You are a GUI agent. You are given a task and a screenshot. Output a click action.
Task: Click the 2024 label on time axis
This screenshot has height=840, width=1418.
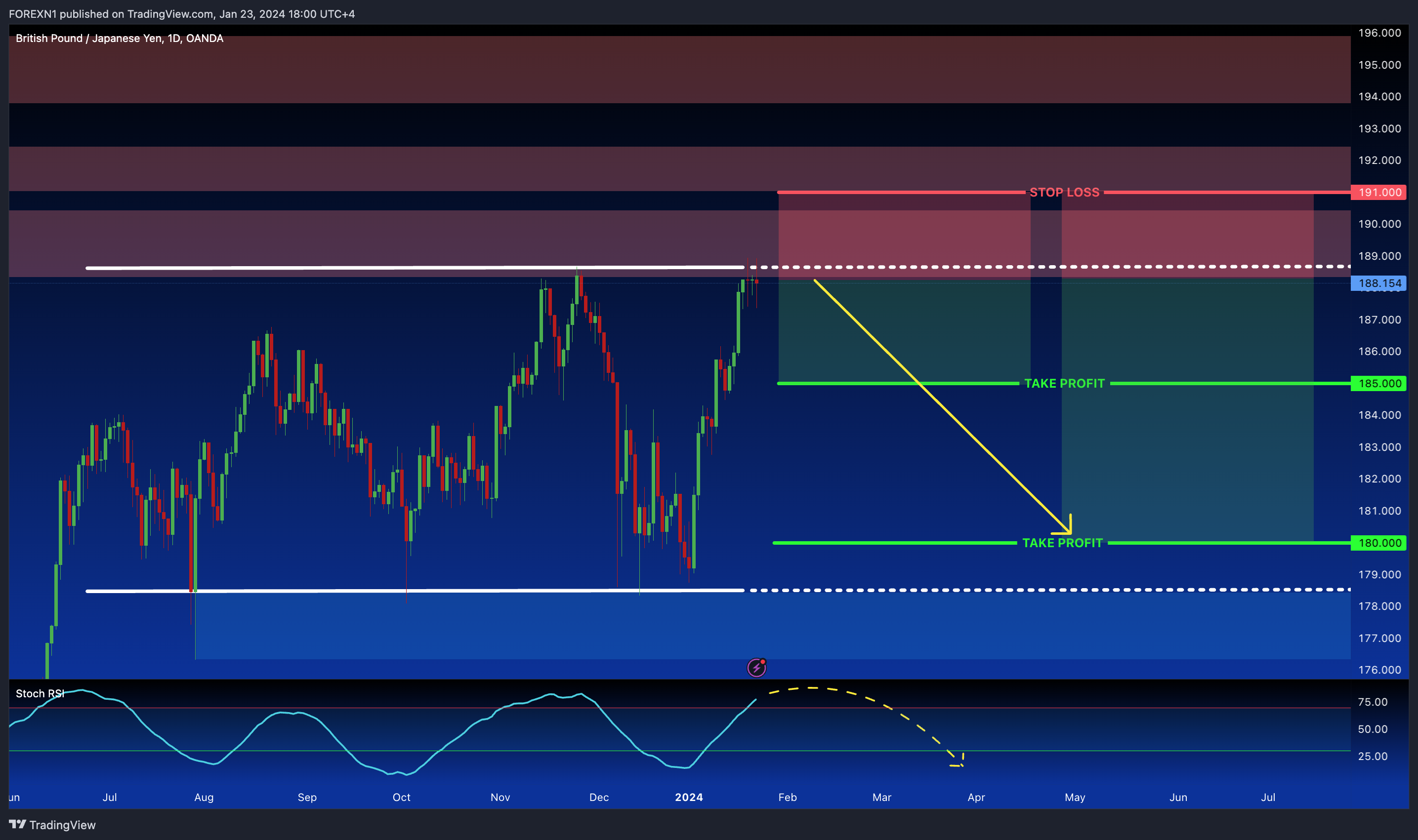(x=689, y=797)
